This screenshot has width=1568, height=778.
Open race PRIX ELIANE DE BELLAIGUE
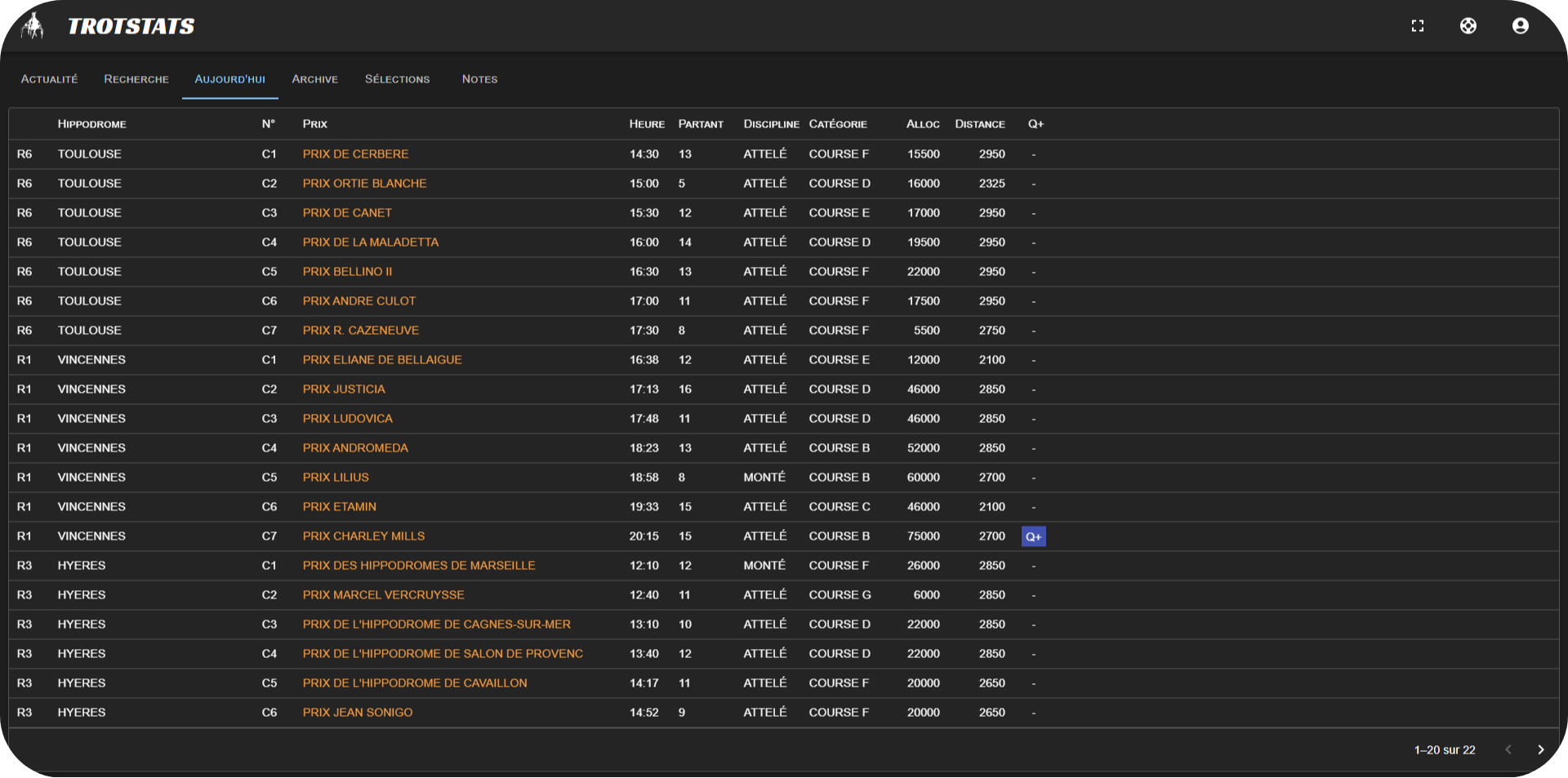[382, 360]
